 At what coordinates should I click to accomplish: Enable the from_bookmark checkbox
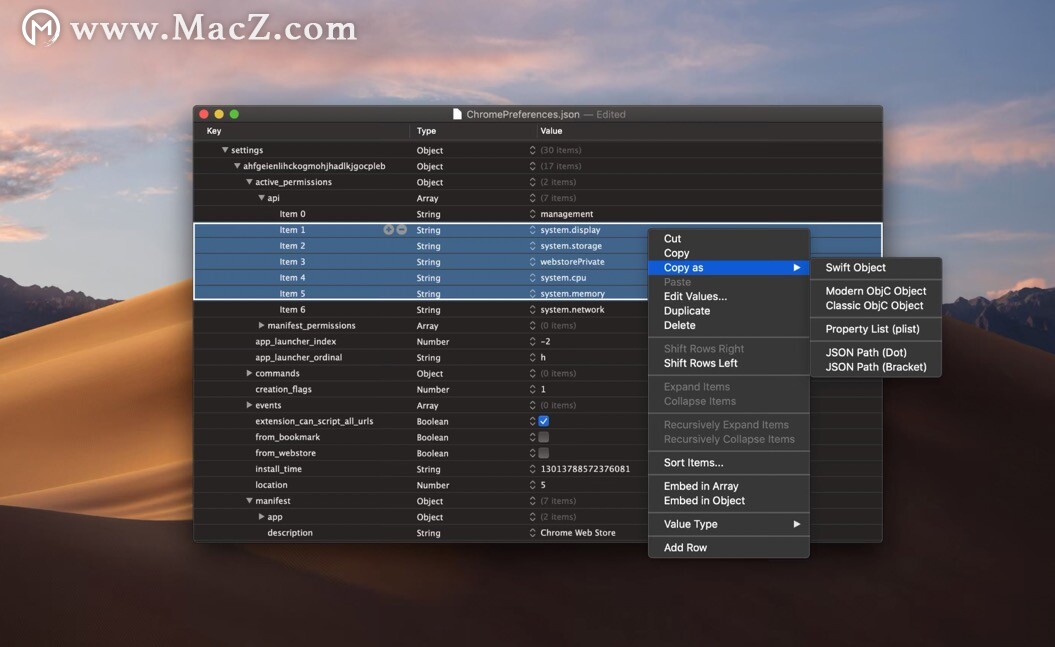544,437
